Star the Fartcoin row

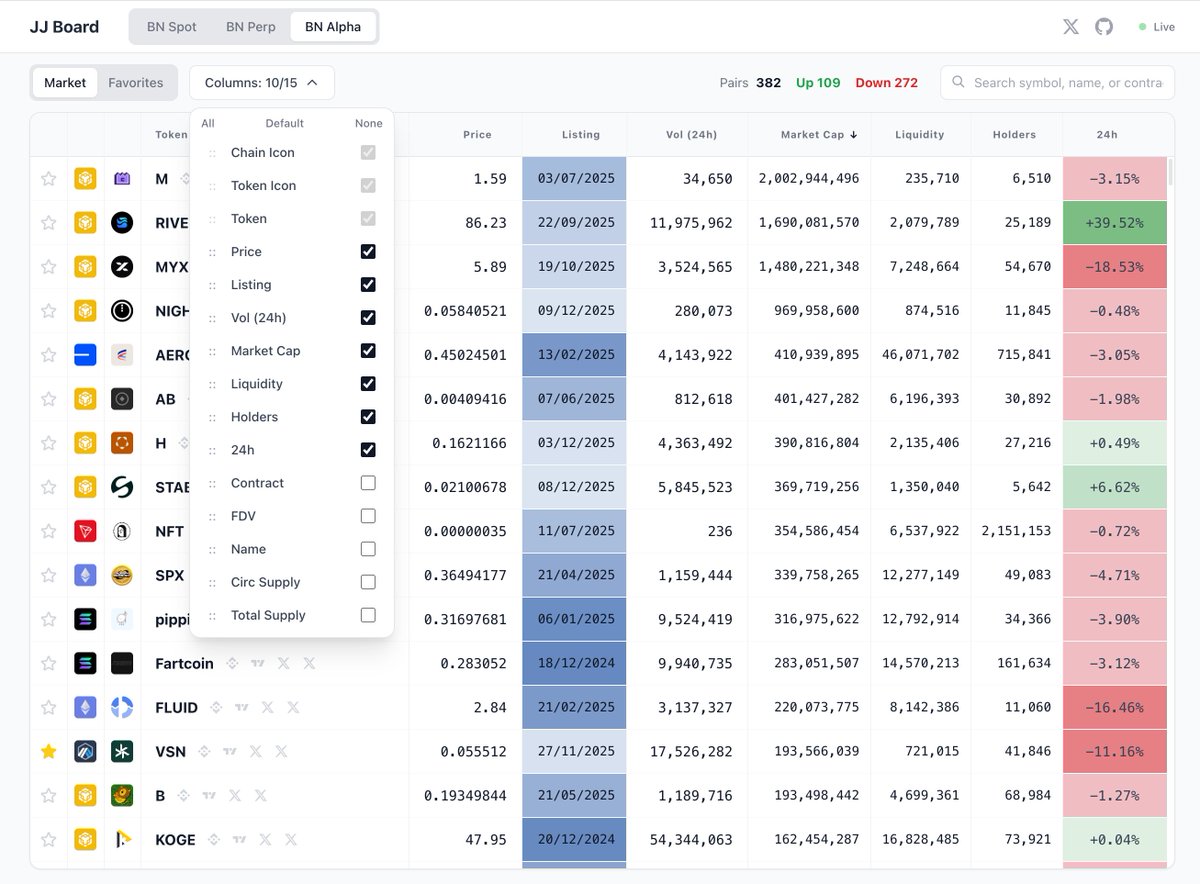click(48, 663)
